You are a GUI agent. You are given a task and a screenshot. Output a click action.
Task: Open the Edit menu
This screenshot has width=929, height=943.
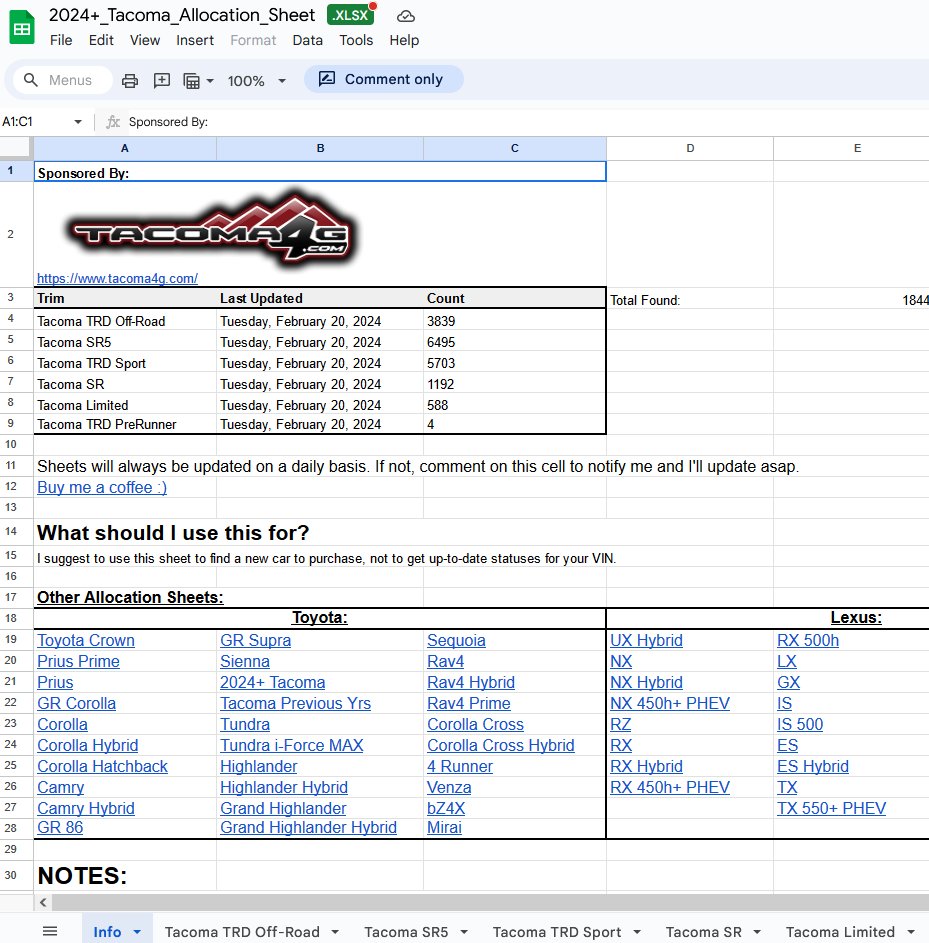pyautogui.click(x=101, y=40)
